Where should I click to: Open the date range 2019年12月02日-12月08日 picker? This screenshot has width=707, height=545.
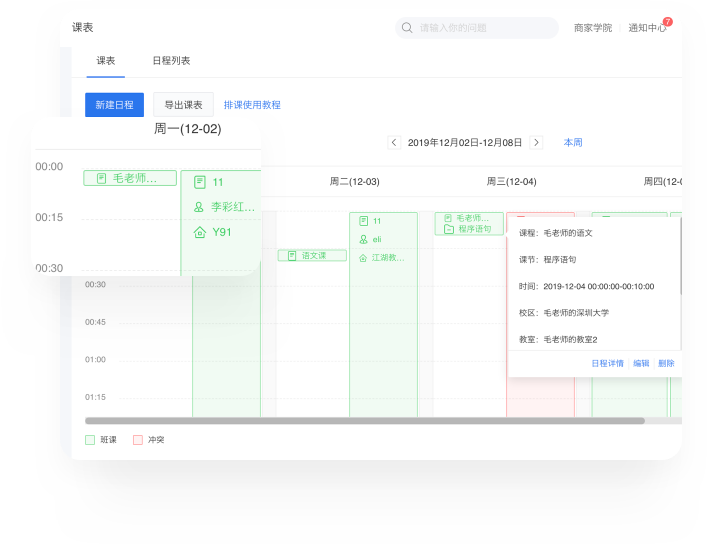[465, 143]
